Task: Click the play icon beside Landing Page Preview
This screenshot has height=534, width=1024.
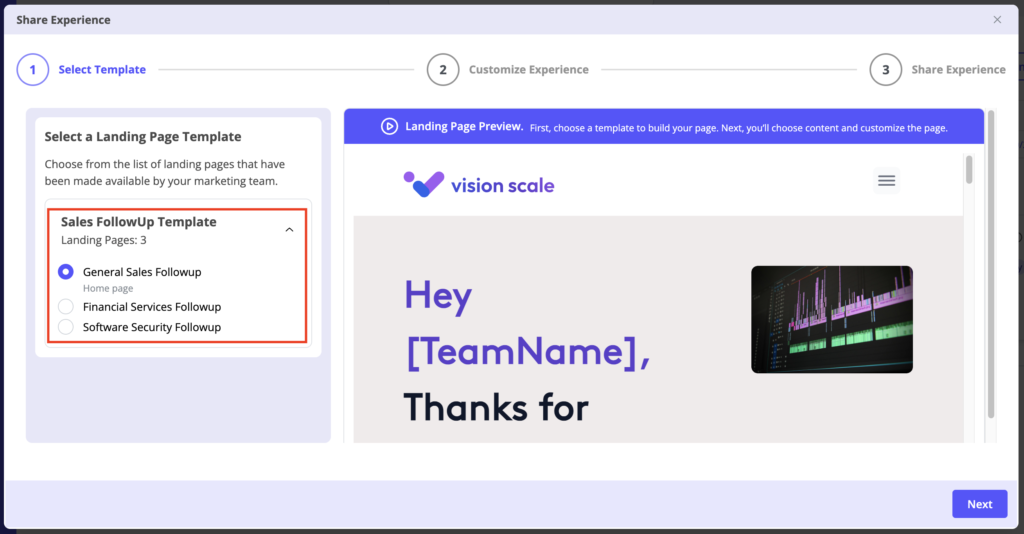Action: click(389, 126)
